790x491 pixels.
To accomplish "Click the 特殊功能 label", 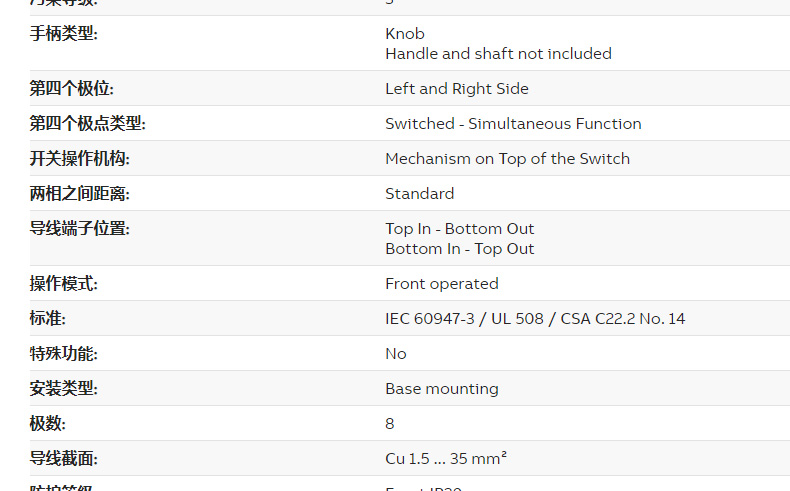I will tap(63, 354).
